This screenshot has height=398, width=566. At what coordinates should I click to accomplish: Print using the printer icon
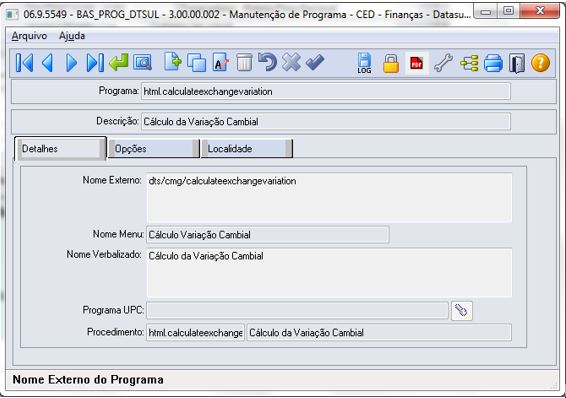click(493, 63)
